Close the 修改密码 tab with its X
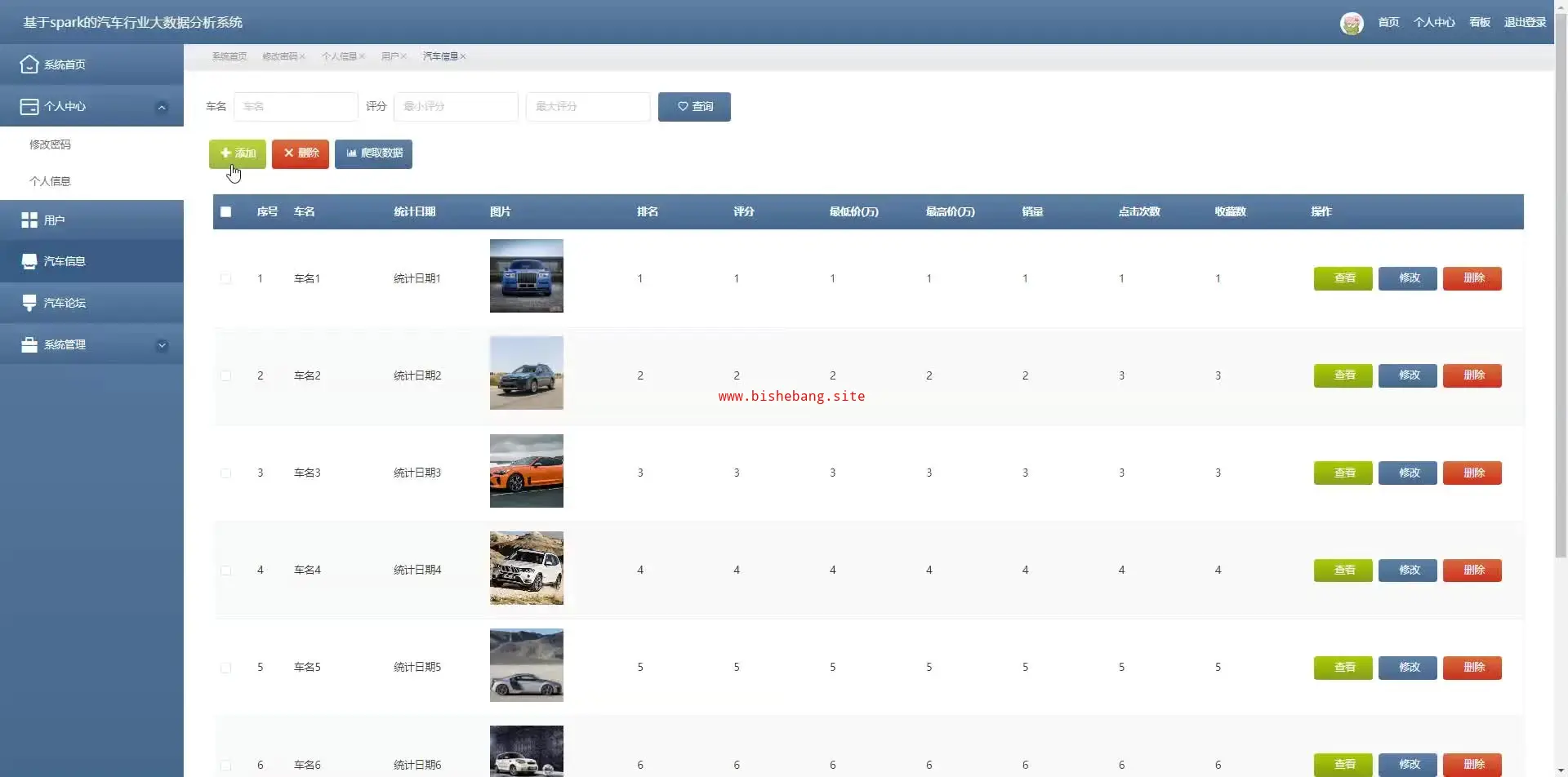 pyautogui.click(x=302, y=56)
